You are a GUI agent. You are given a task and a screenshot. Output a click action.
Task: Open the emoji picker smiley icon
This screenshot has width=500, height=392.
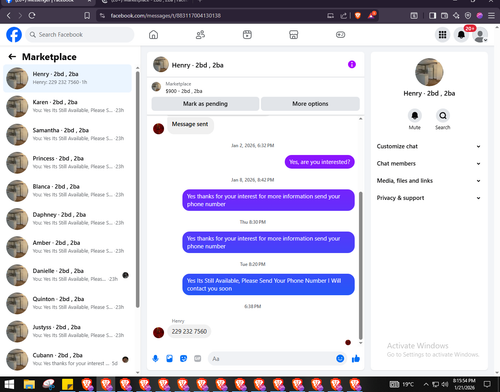340,359
